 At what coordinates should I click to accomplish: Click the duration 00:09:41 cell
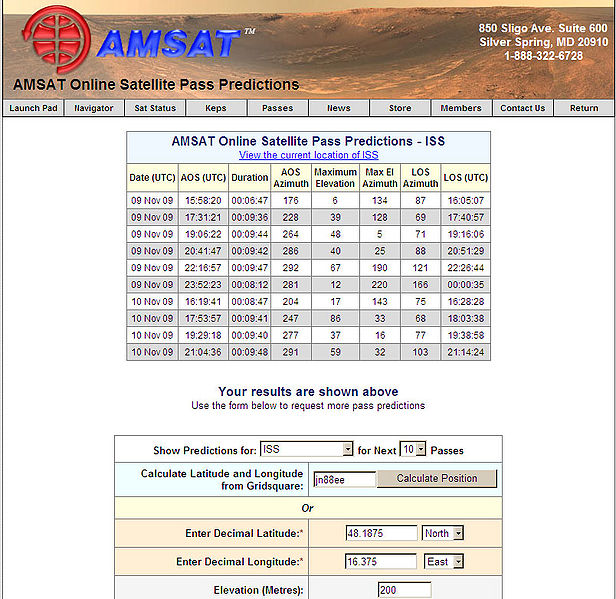tap(249, 319)
